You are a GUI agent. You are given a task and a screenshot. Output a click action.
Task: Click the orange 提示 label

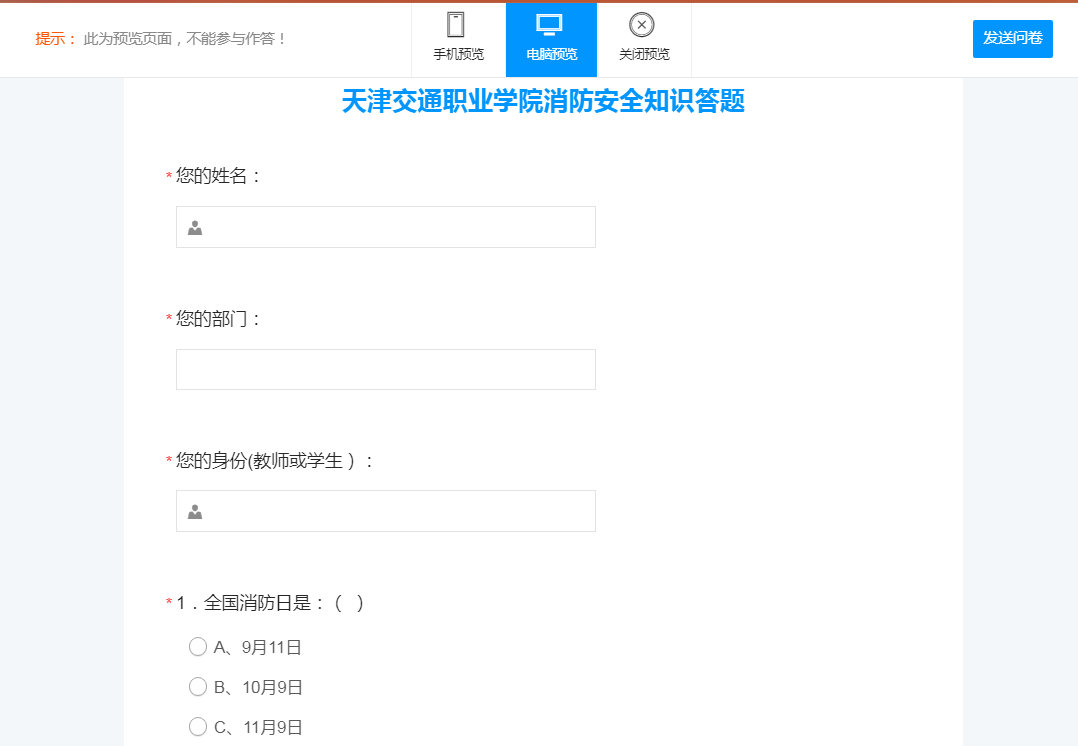55,39
